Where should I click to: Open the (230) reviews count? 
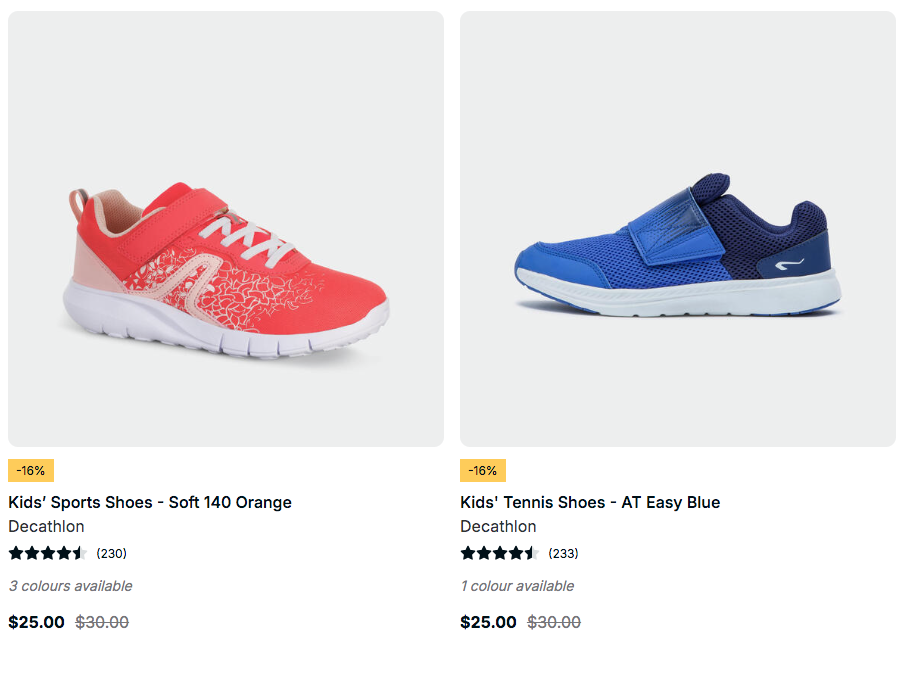coord(111,553)
